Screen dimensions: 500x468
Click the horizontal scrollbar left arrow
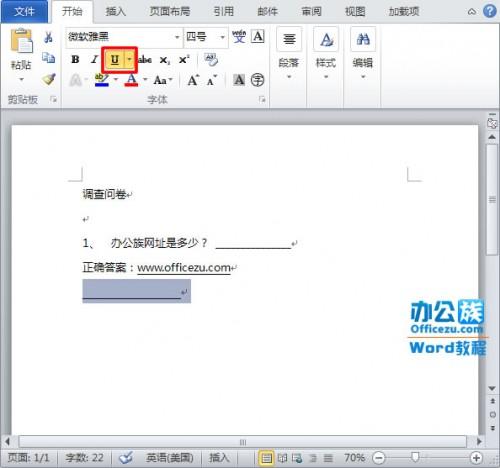coord(8,442)
